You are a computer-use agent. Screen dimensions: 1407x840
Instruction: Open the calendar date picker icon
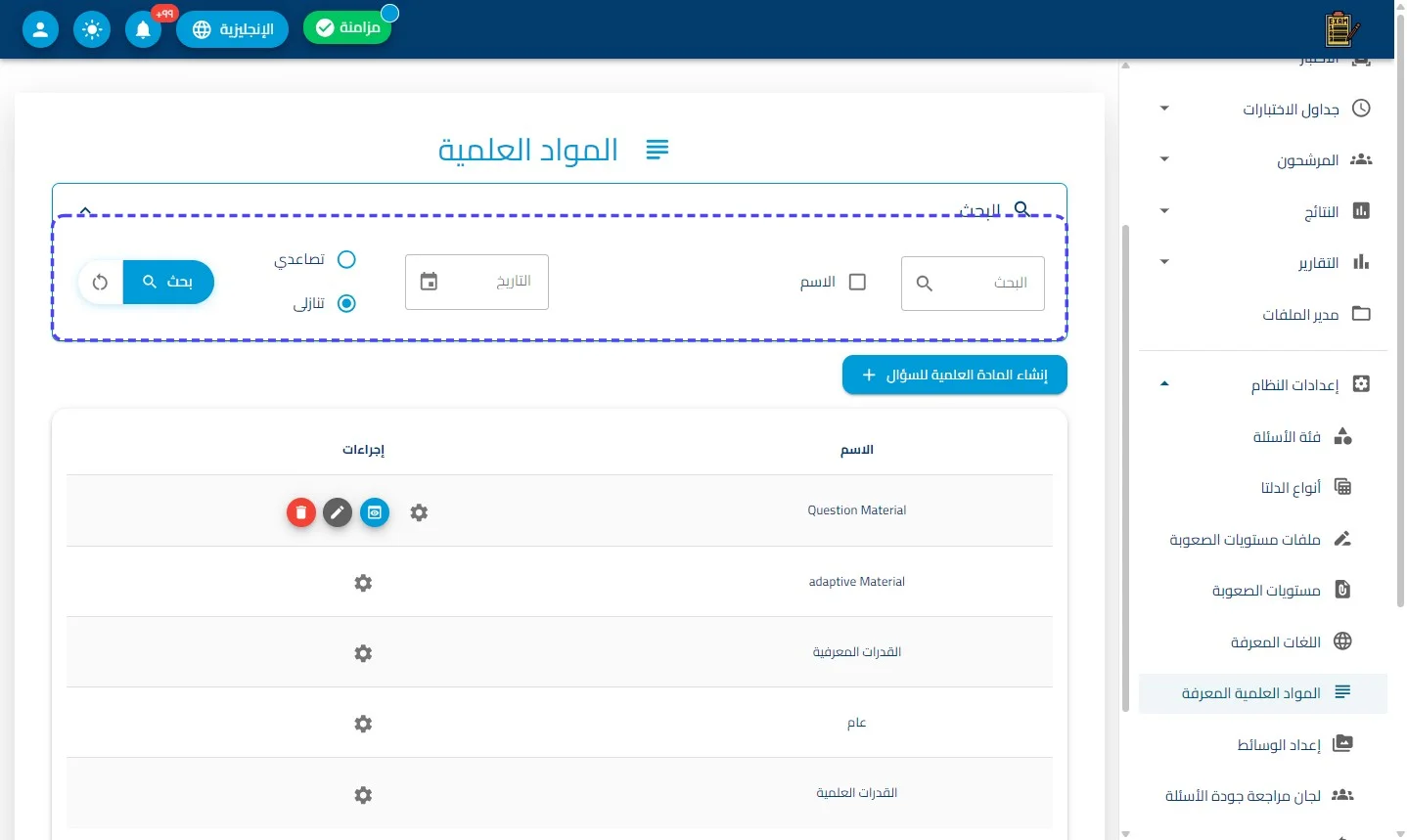429,282
